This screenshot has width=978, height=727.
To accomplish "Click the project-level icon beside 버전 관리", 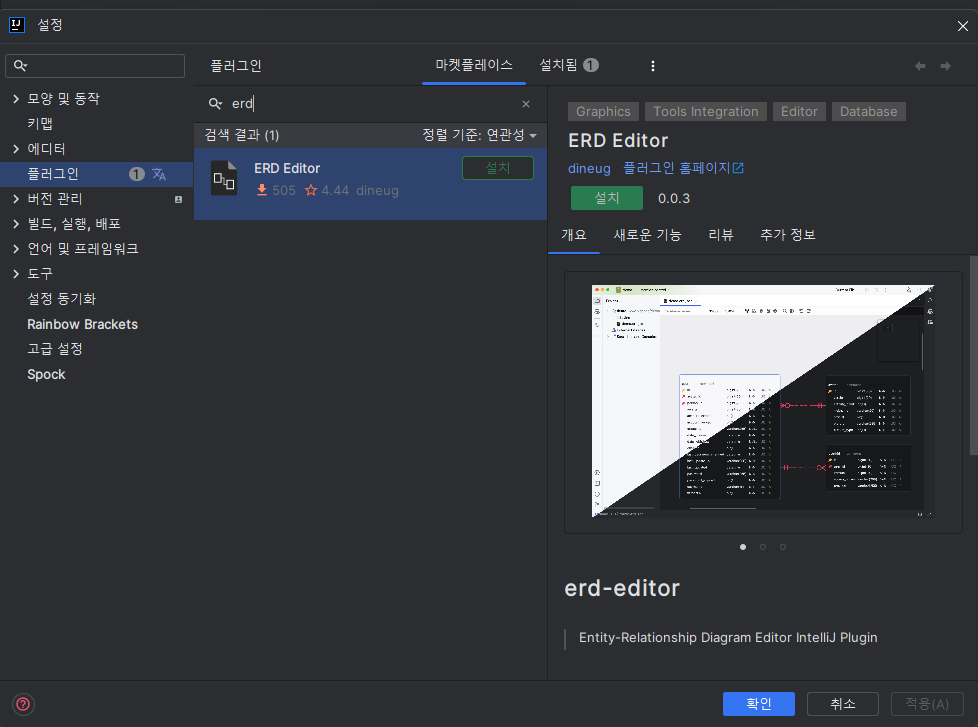I will pos(178,200).
